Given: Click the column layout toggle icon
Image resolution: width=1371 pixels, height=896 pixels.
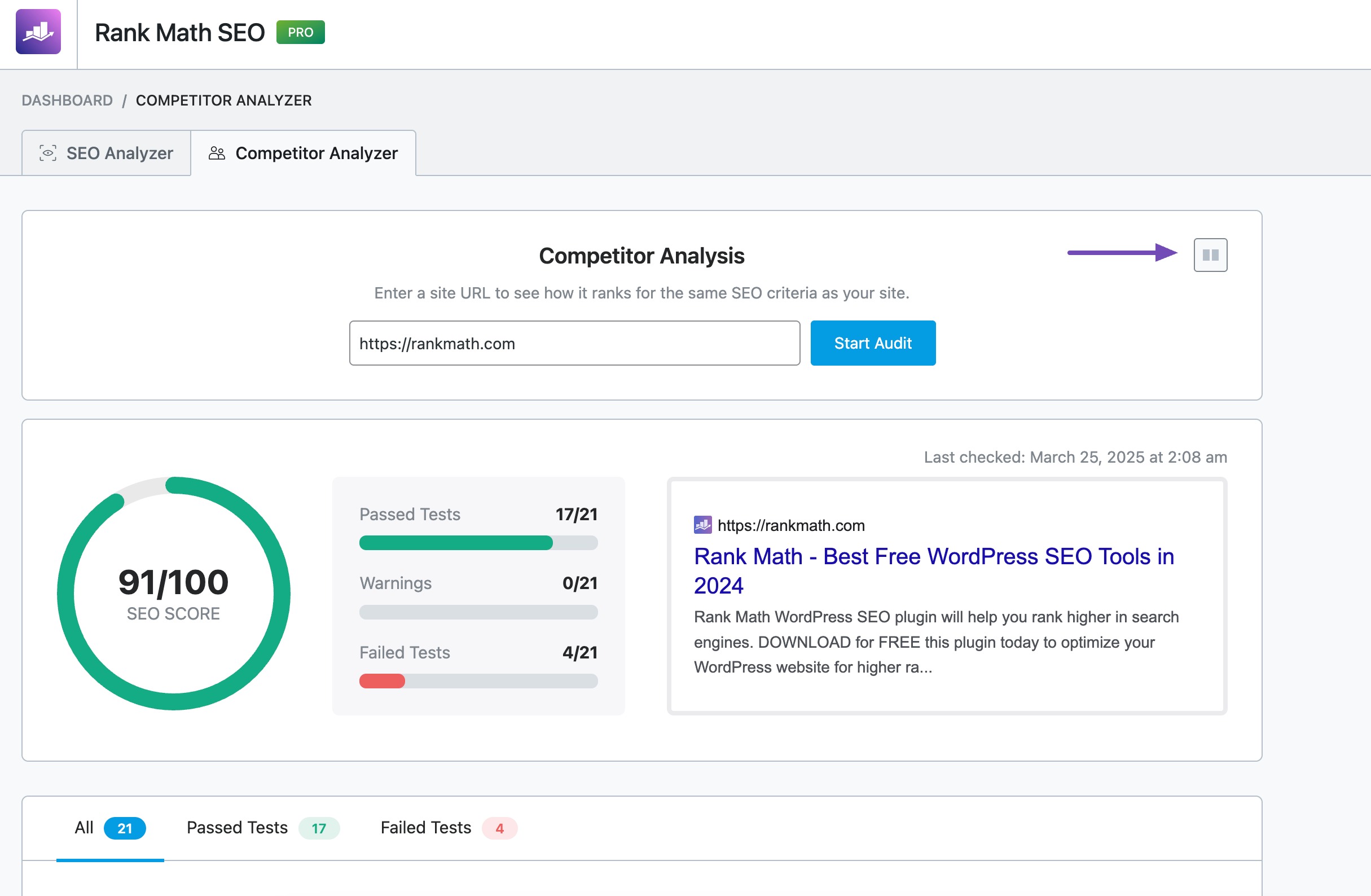Looking at the screenshot, I should point(1210,254).
